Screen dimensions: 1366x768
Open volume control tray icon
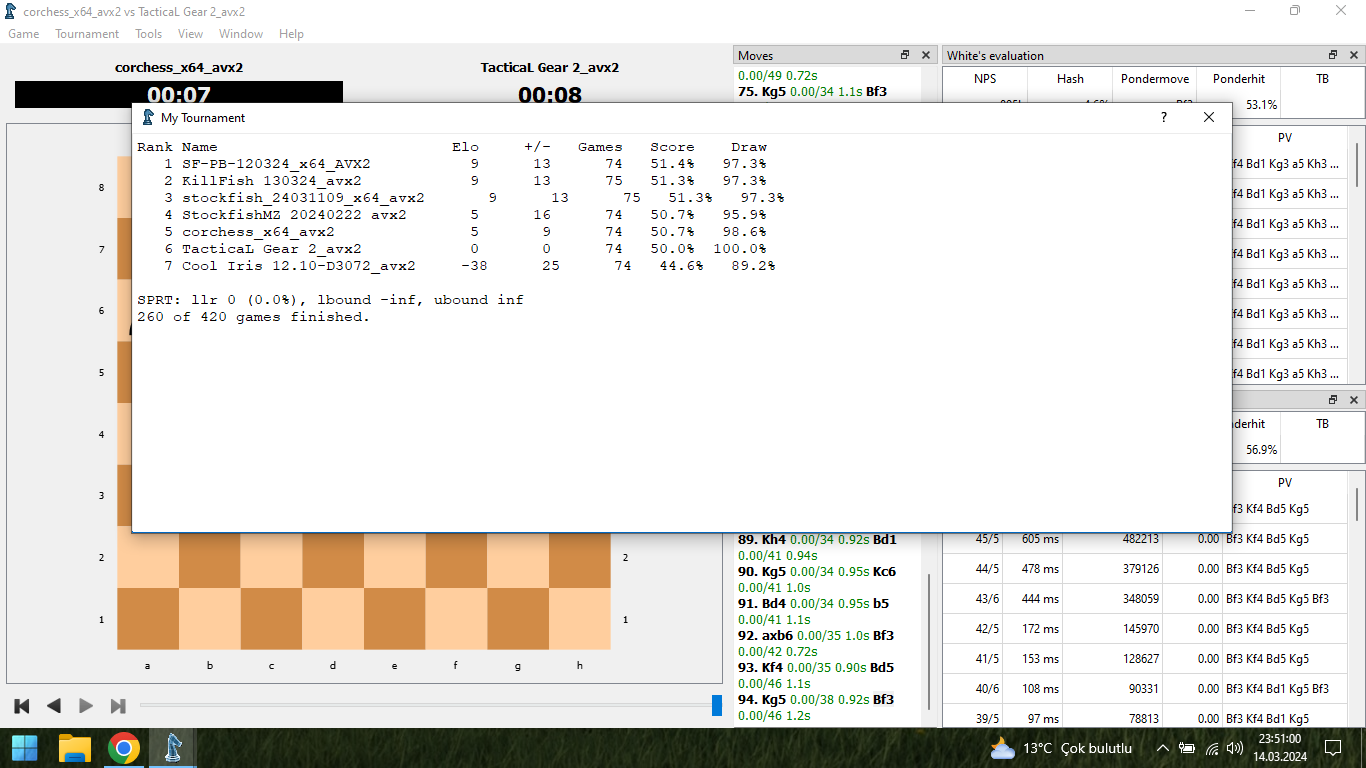click(x=1237, y=748)
